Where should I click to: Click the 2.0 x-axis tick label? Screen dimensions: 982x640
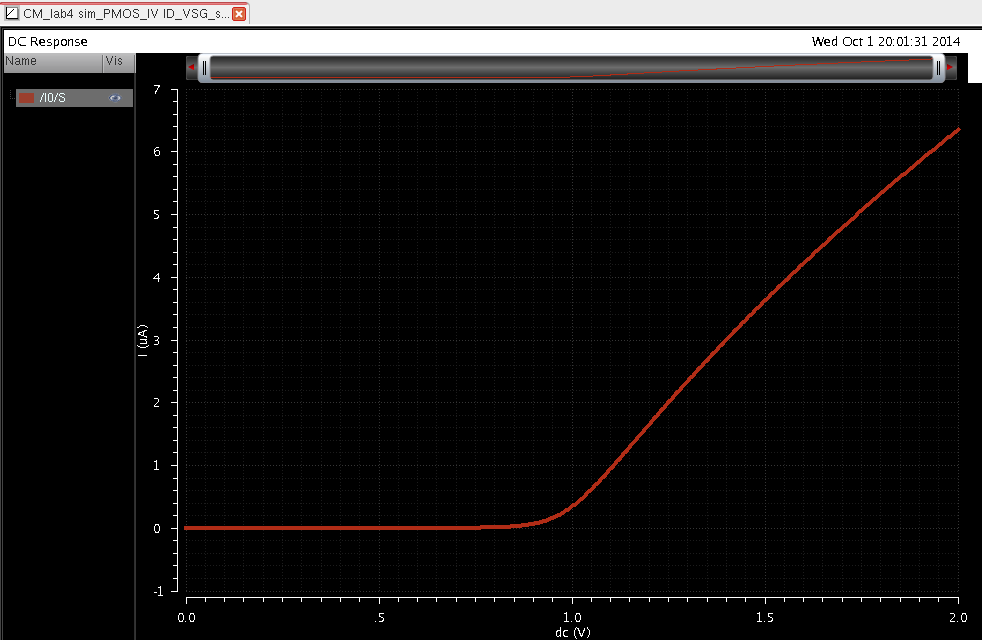click(x=958, y=617)
